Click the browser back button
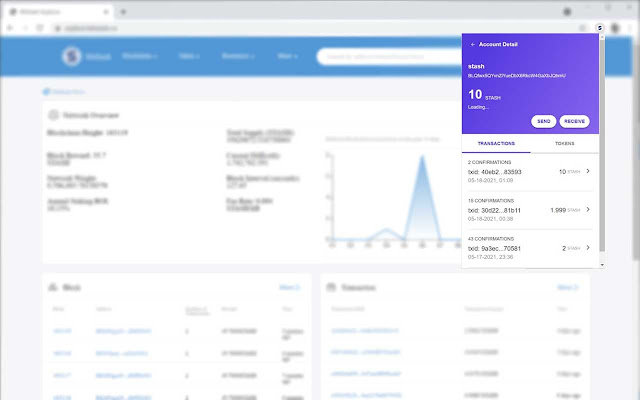The height and width of the screenshot is (400, 640). (10, 28)
